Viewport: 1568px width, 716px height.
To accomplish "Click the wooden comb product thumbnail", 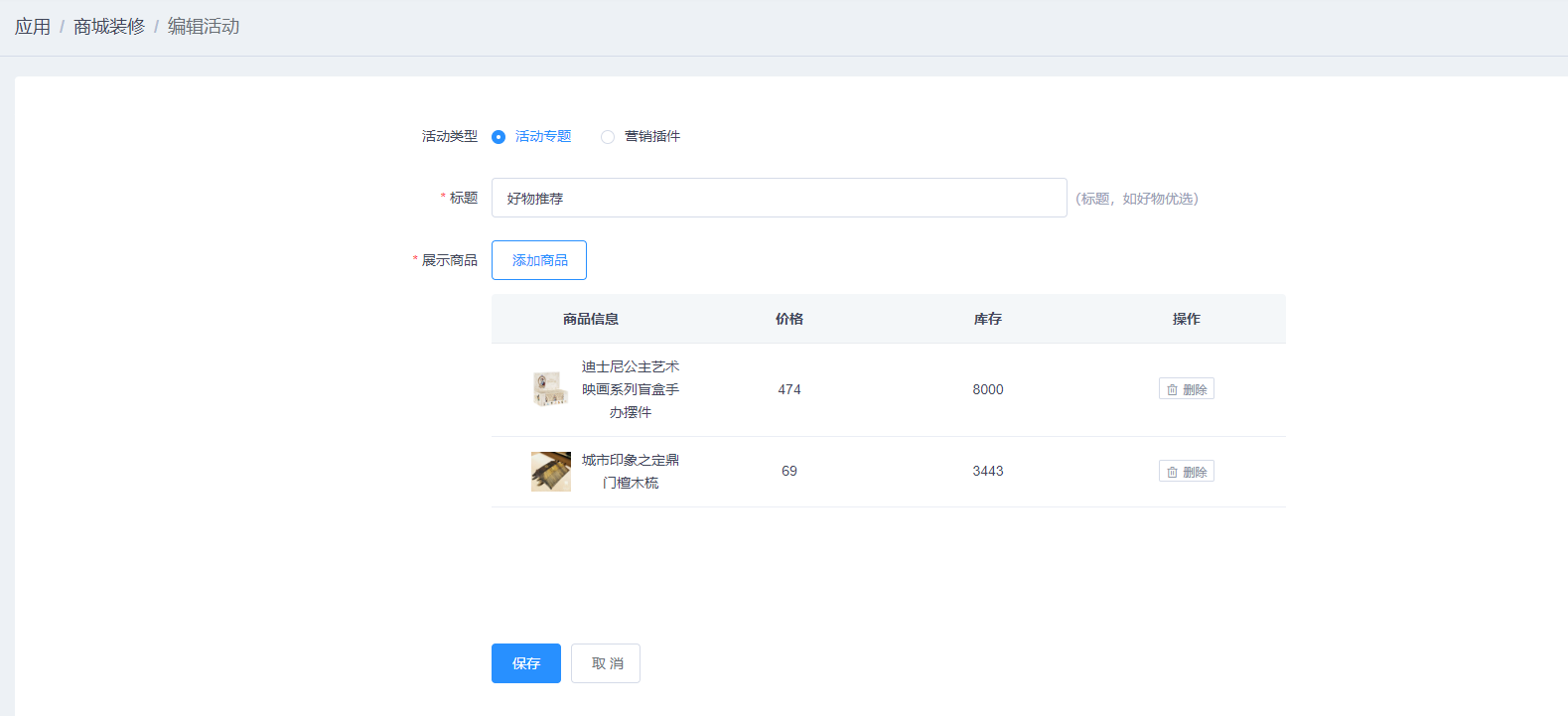I will pos(550,472).
